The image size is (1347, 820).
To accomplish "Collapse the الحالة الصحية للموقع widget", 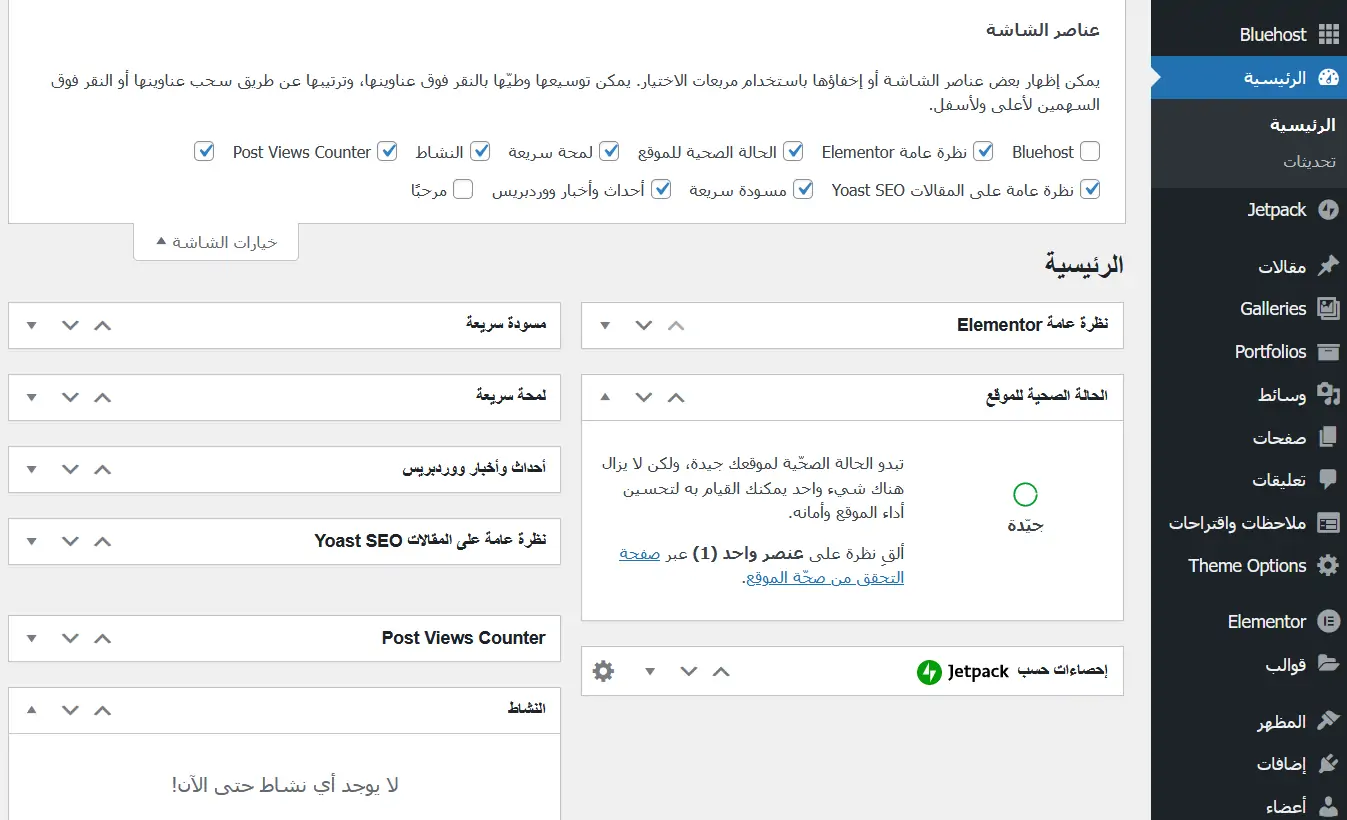I will coord(605,397).
